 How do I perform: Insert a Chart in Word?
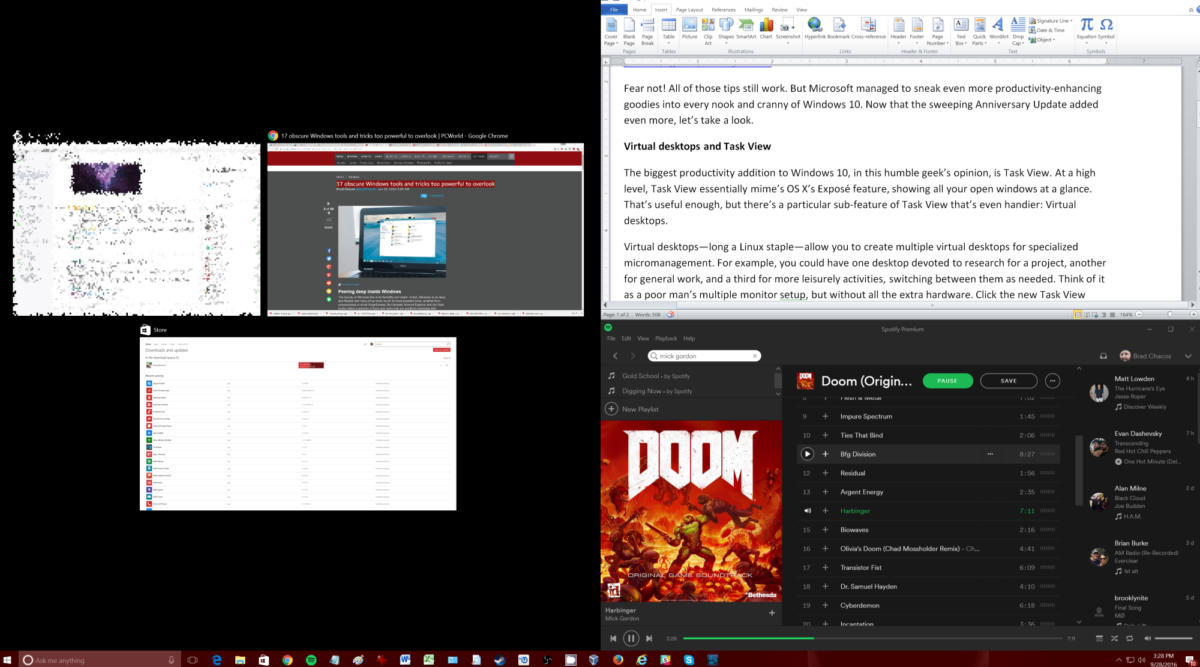coord(766,28)
